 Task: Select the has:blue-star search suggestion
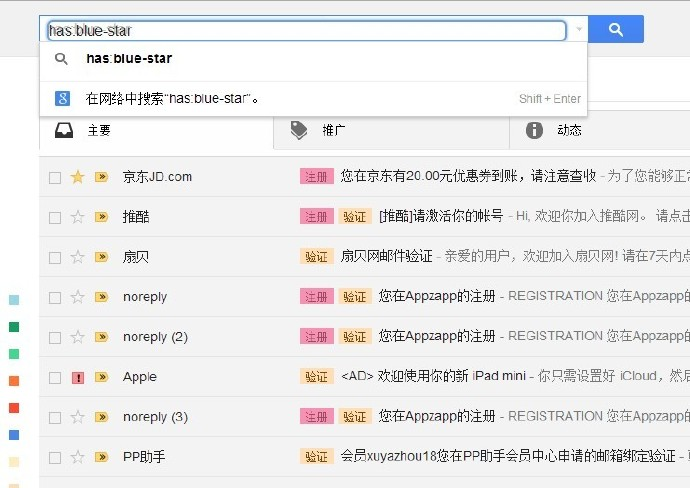tap(313, 59)
